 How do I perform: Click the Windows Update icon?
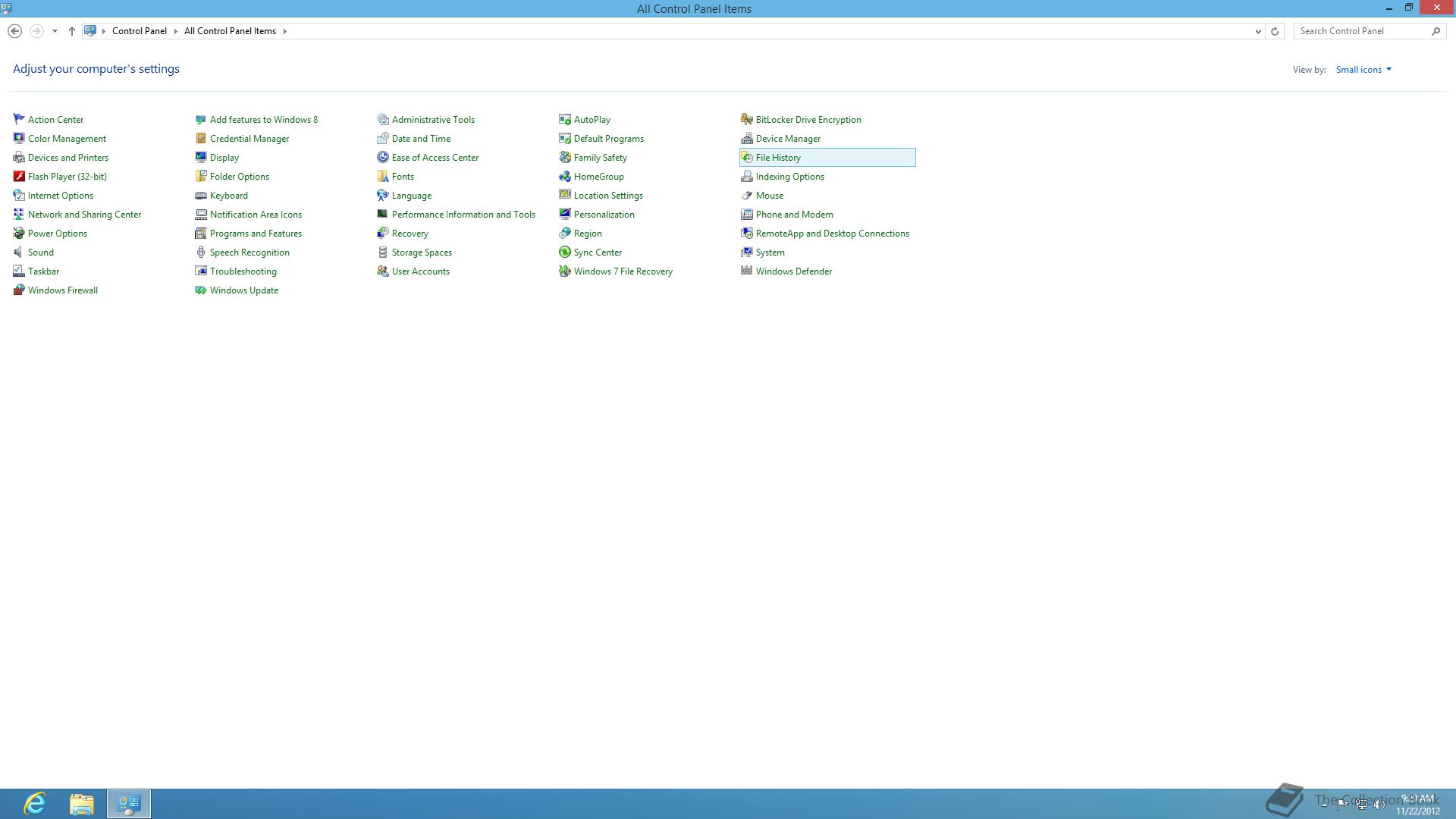click(201, 290)
